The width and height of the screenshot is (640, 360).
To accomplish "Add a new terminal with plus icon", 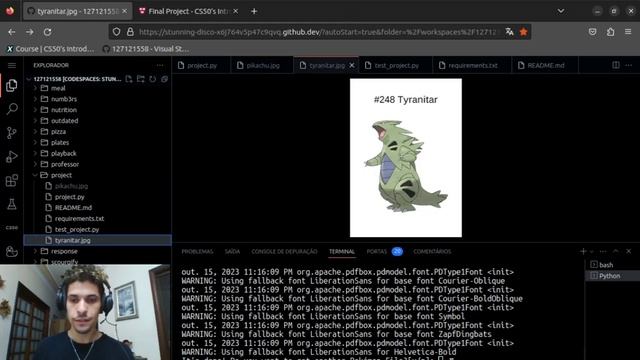I will click(583, 251).
